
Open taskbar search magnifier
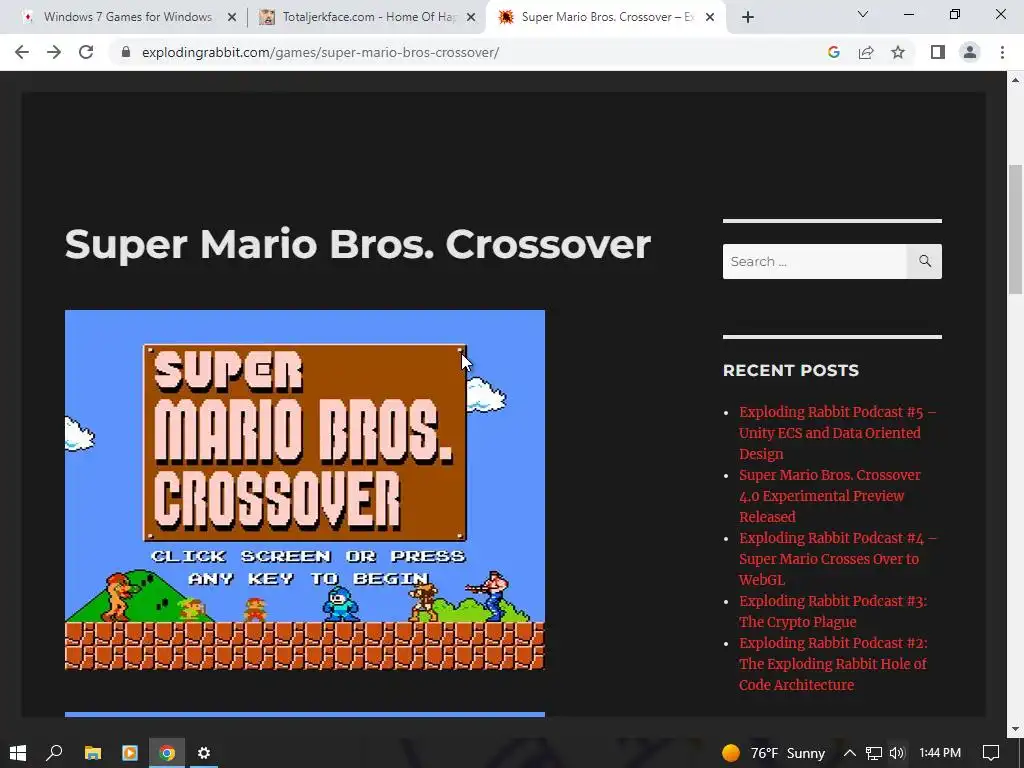54,753
